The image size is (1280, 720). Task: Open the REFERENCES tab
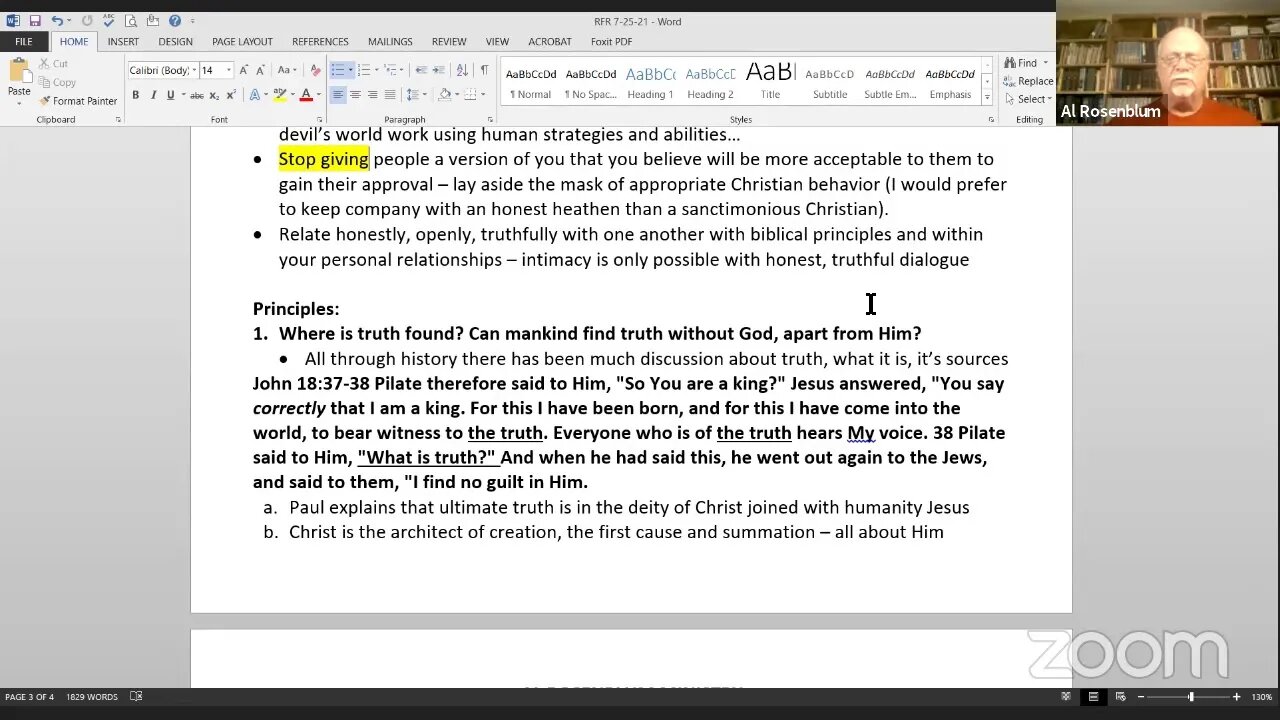[320, 41]
